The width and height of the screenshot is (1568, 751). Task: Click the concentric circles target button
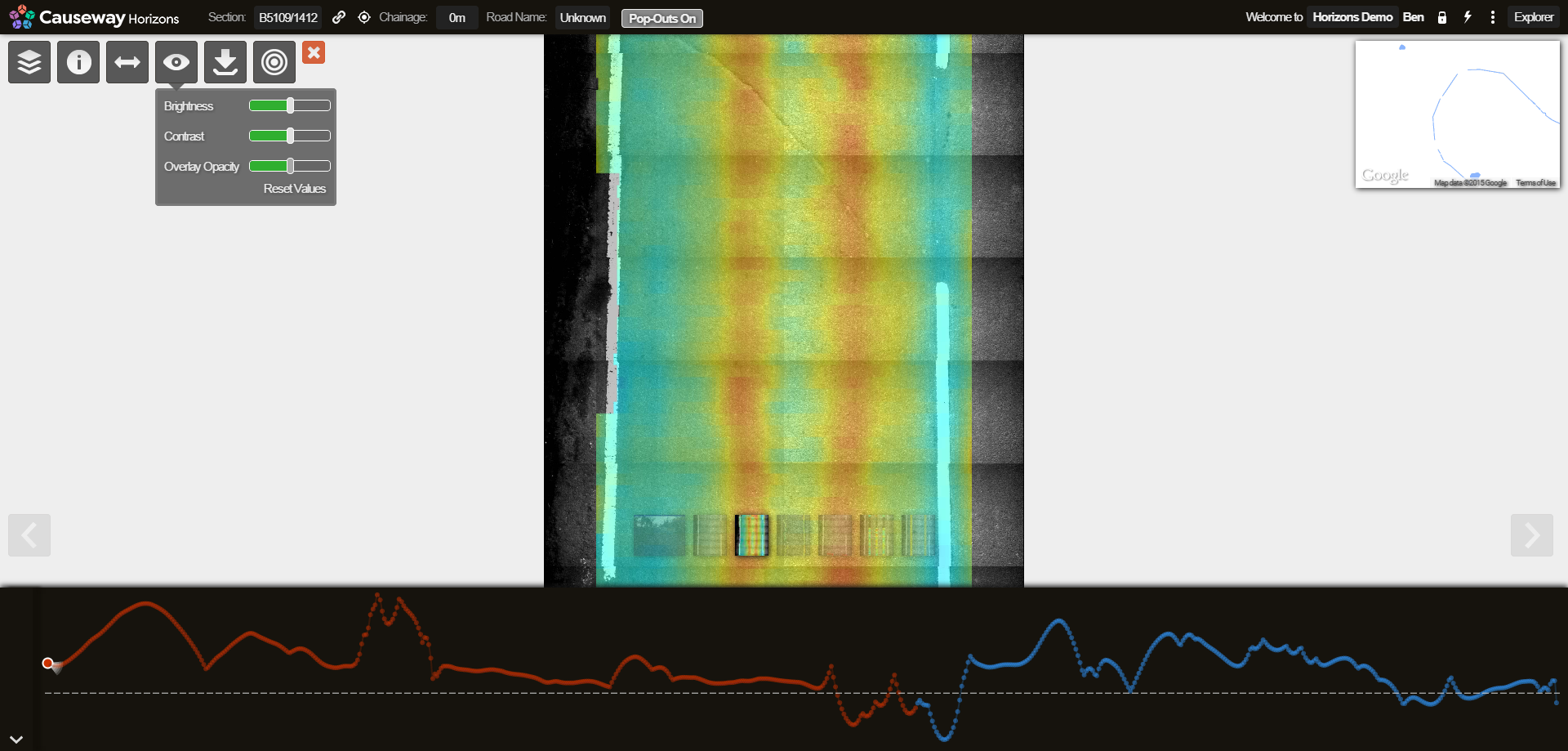pyautogui.click(x=274, y=62)
